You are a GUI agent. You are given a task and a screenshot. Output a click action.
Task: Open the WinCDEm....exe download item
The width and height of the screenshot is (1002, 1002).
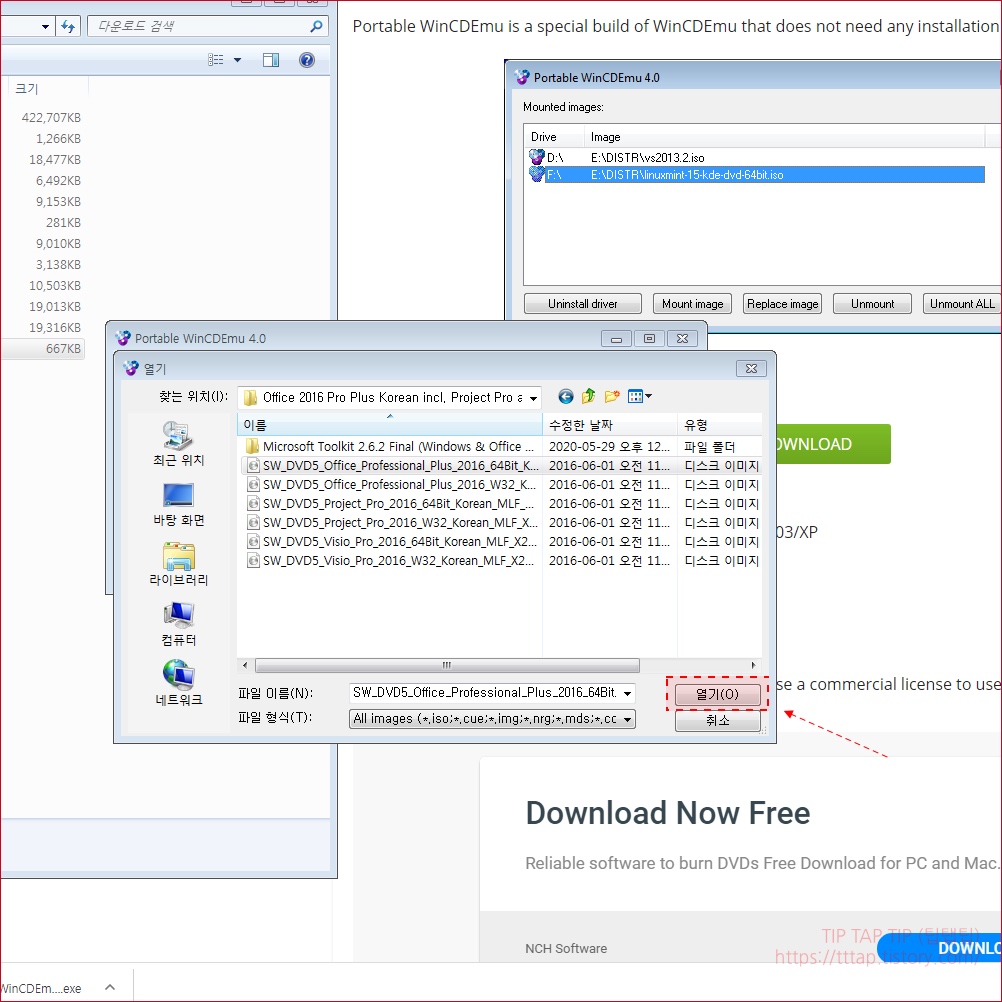42,988
